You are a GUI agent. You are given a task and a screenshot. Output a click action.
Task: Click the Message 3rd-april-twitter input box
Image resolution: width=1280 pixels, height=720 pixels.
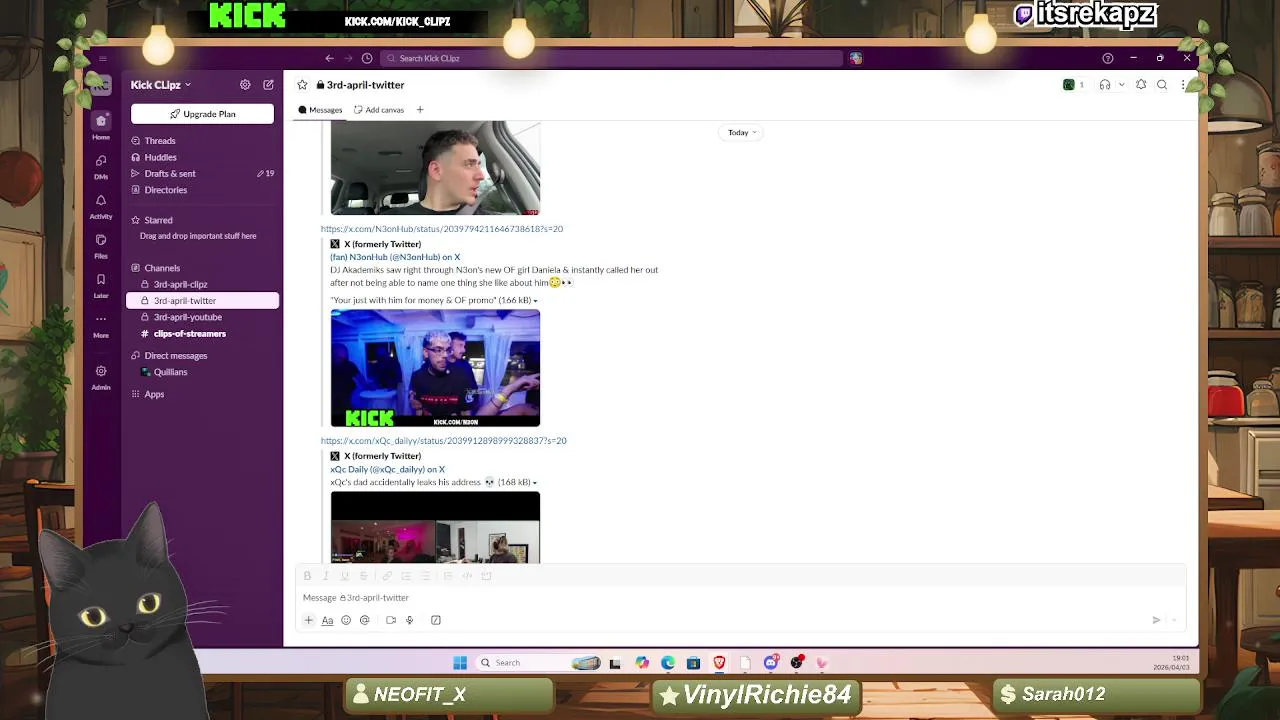pyautogui.click(x=740, y=598)
